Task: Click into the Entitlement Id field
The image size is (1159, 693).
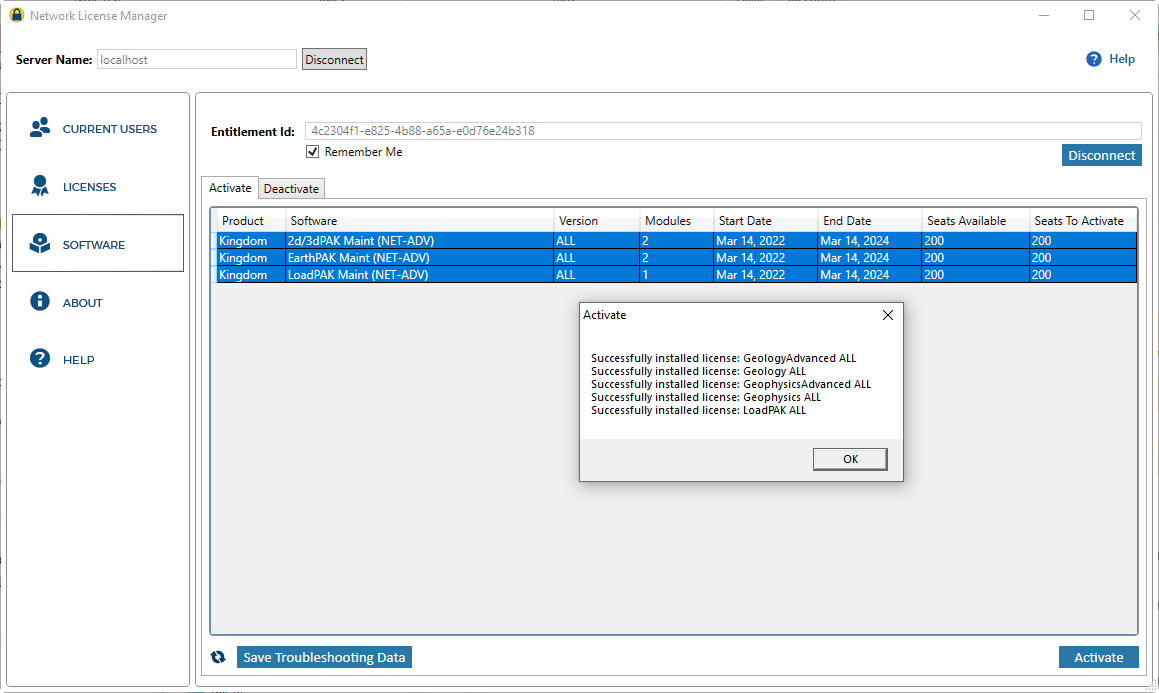Action: tap(723, 131)
